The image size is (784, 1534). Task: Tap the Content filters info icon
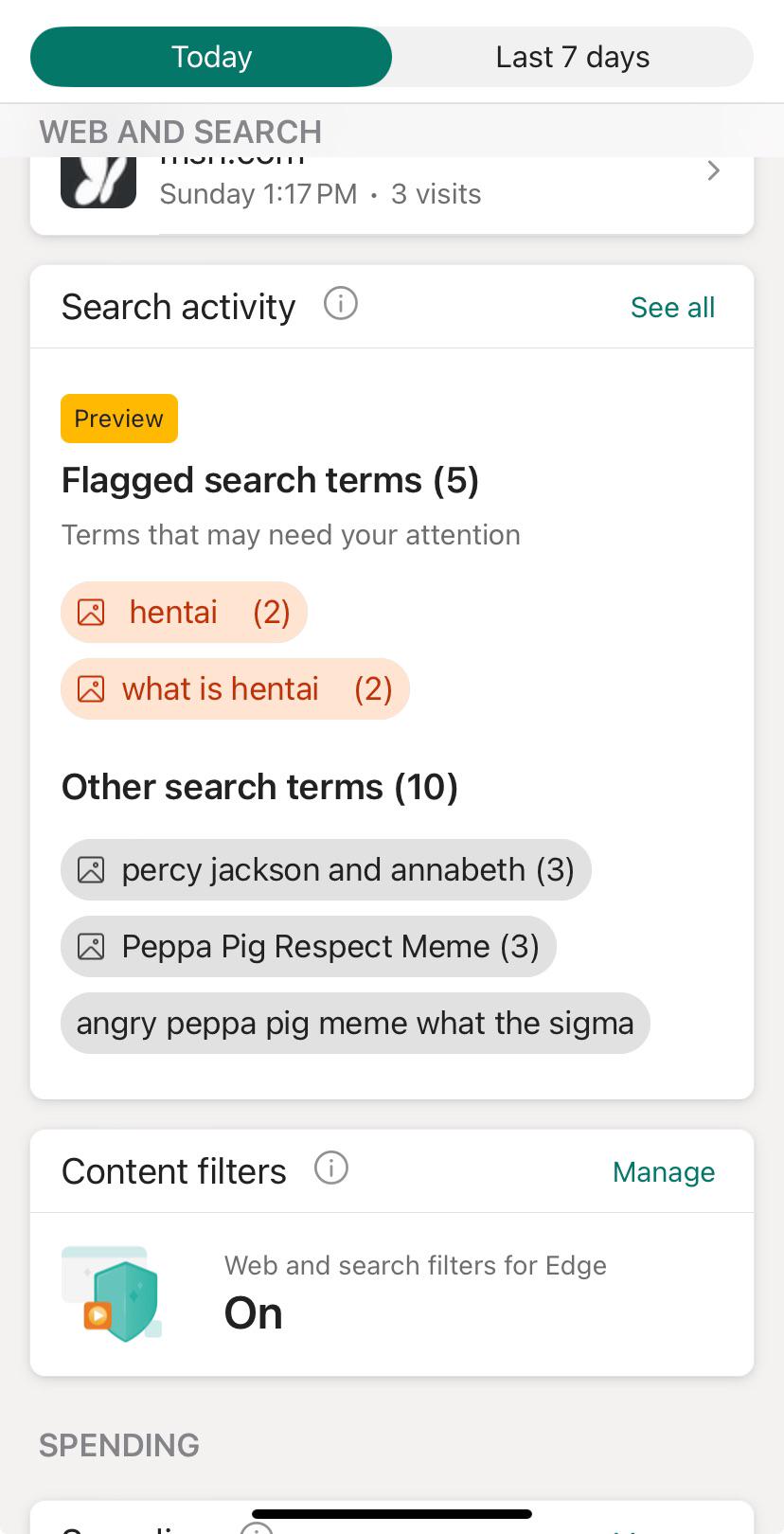331,1168
